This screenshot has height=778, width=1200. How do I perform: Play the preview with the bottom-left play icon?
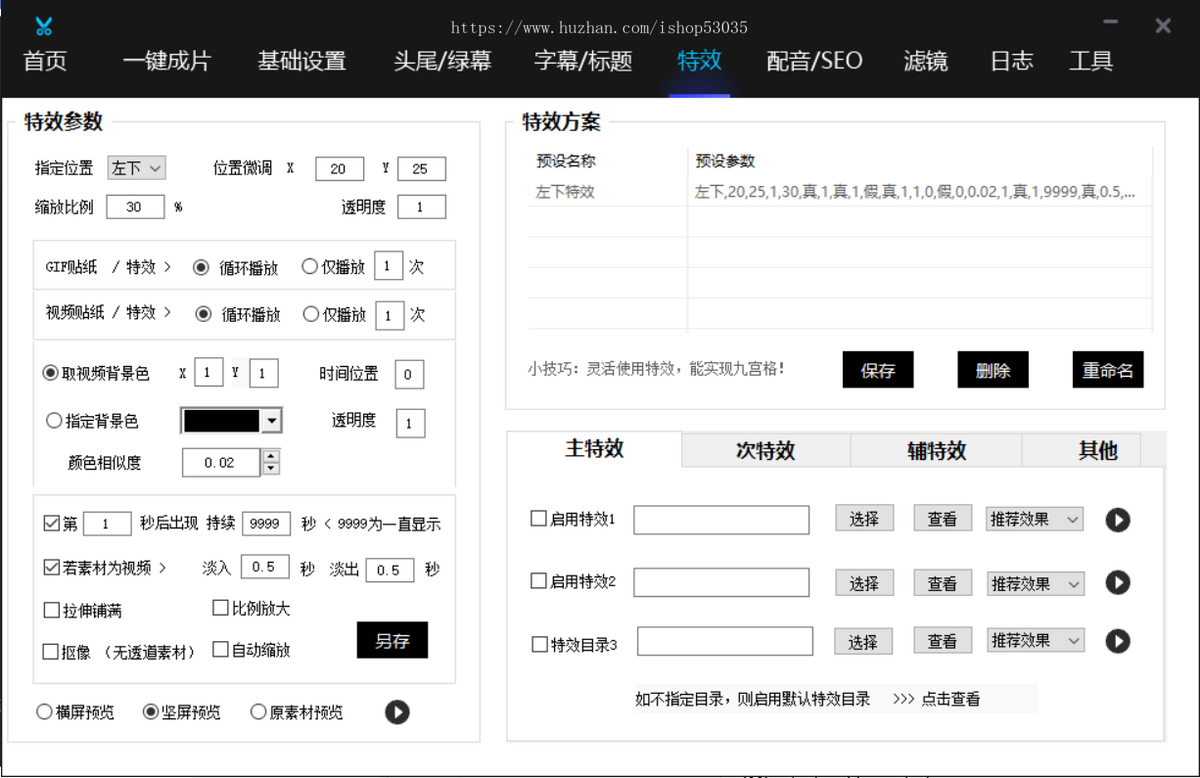pos(397,712)
